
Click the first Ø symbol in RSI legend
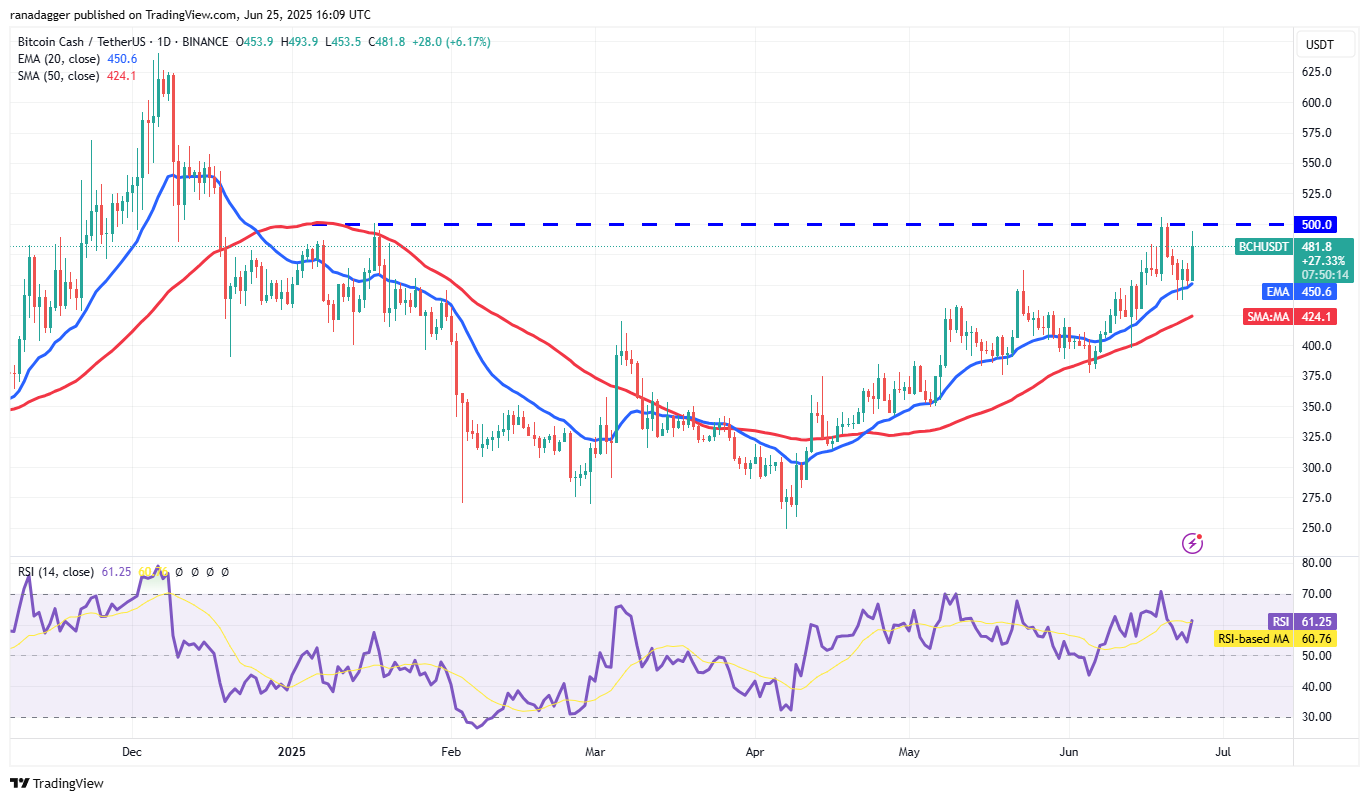pyautogui.click(x=179, y=572)
